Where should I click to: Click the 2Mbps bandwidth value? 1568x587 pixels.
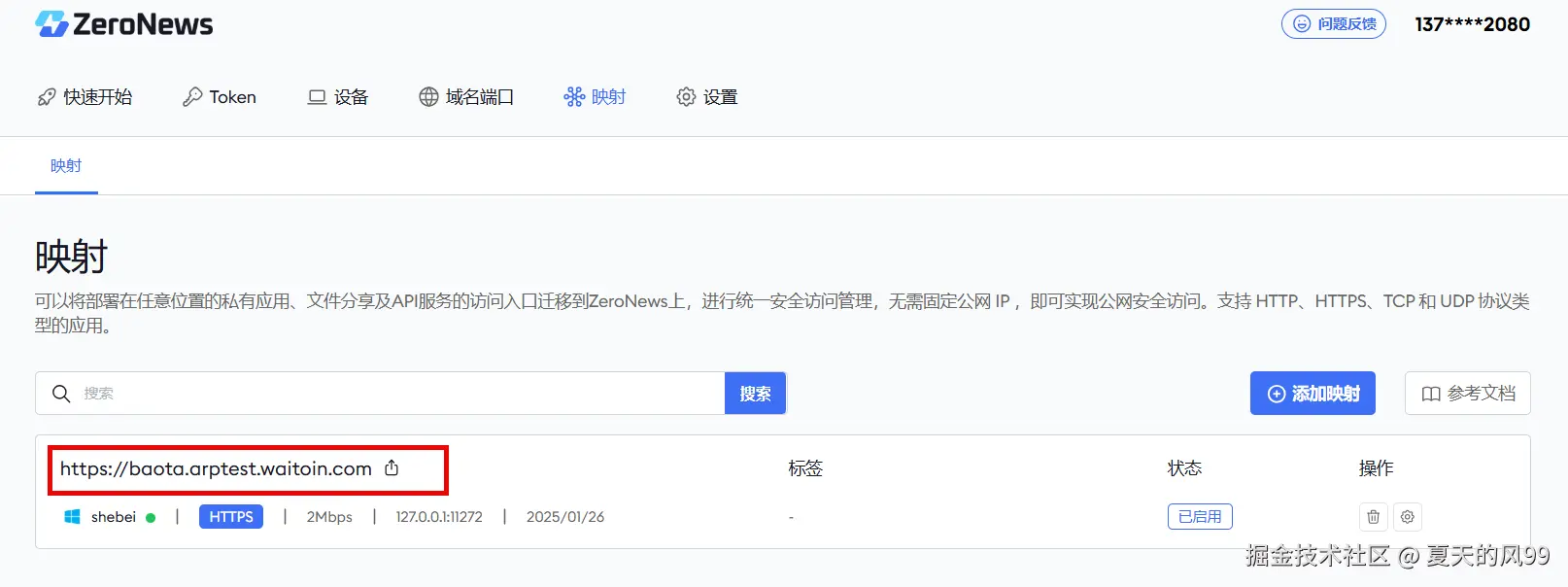[x=329, y=517]
